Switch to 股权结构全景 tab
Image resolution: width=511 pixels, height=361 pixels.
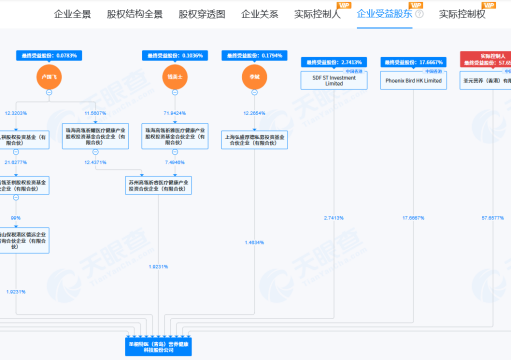135,14
